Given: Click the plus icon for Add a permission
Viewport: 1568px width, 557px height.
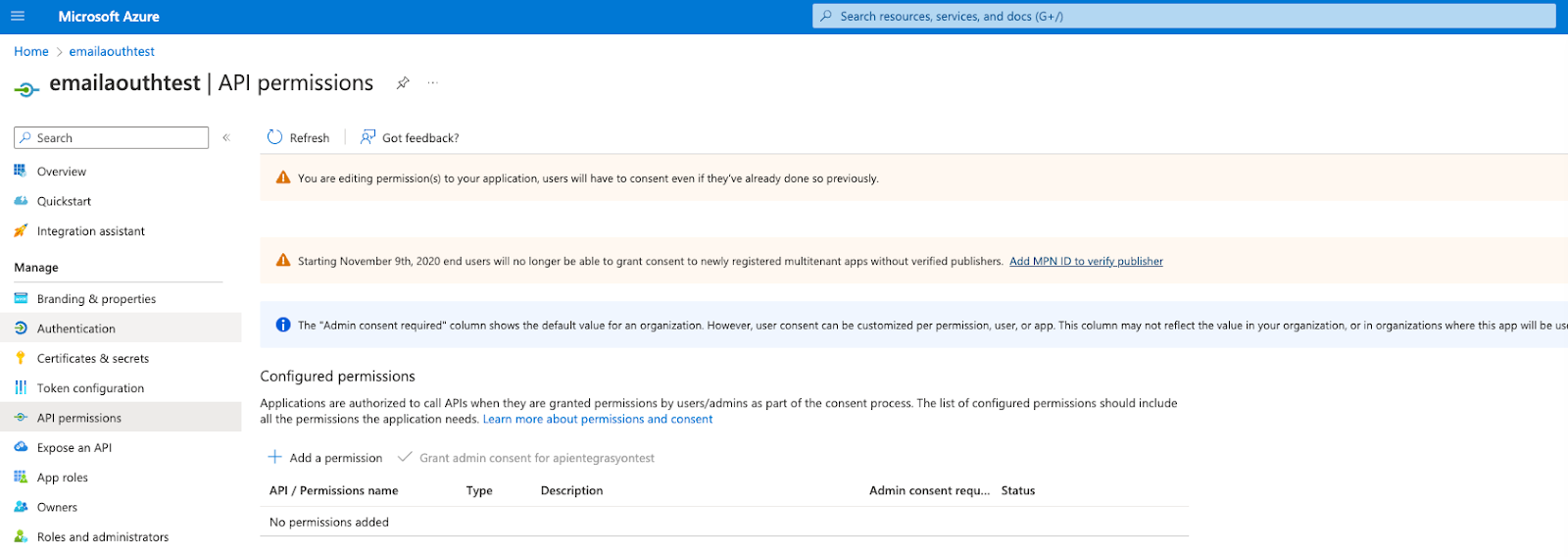Looking at the screenshot, I should (275, 457).
